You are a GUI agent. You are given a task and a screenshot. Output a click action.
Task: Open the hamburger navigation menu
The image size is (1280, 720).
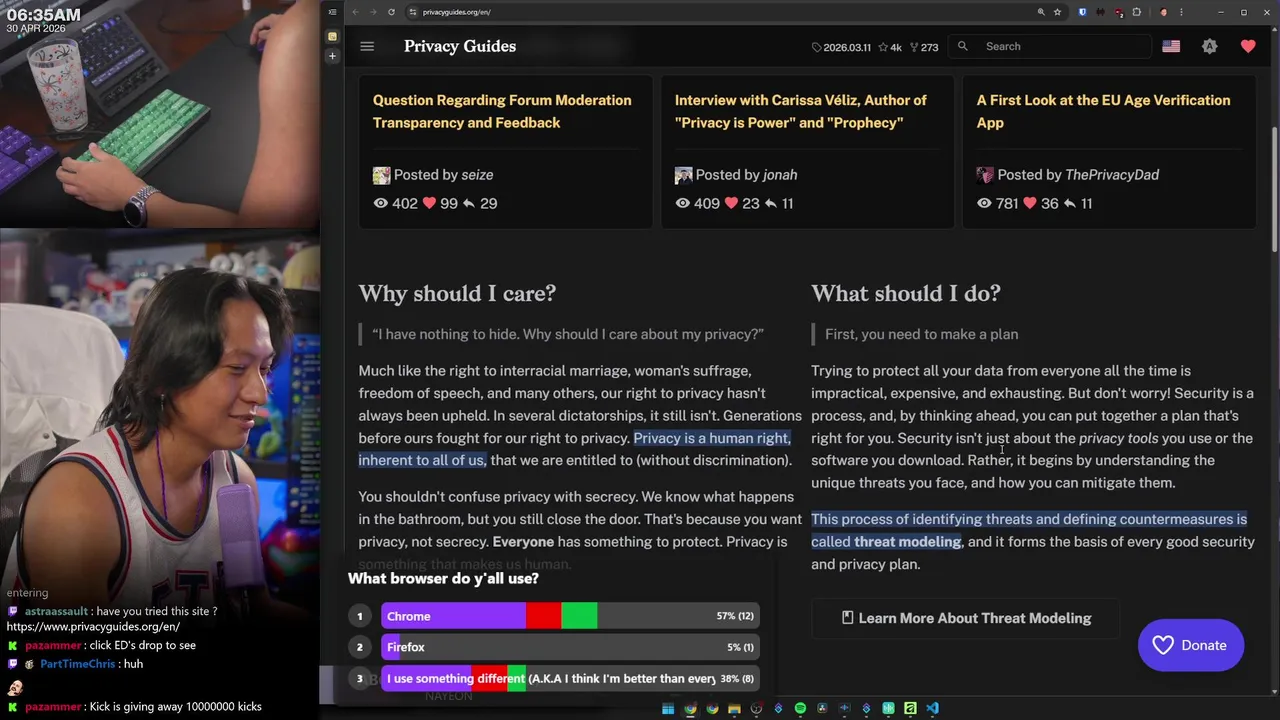[367, 46]
